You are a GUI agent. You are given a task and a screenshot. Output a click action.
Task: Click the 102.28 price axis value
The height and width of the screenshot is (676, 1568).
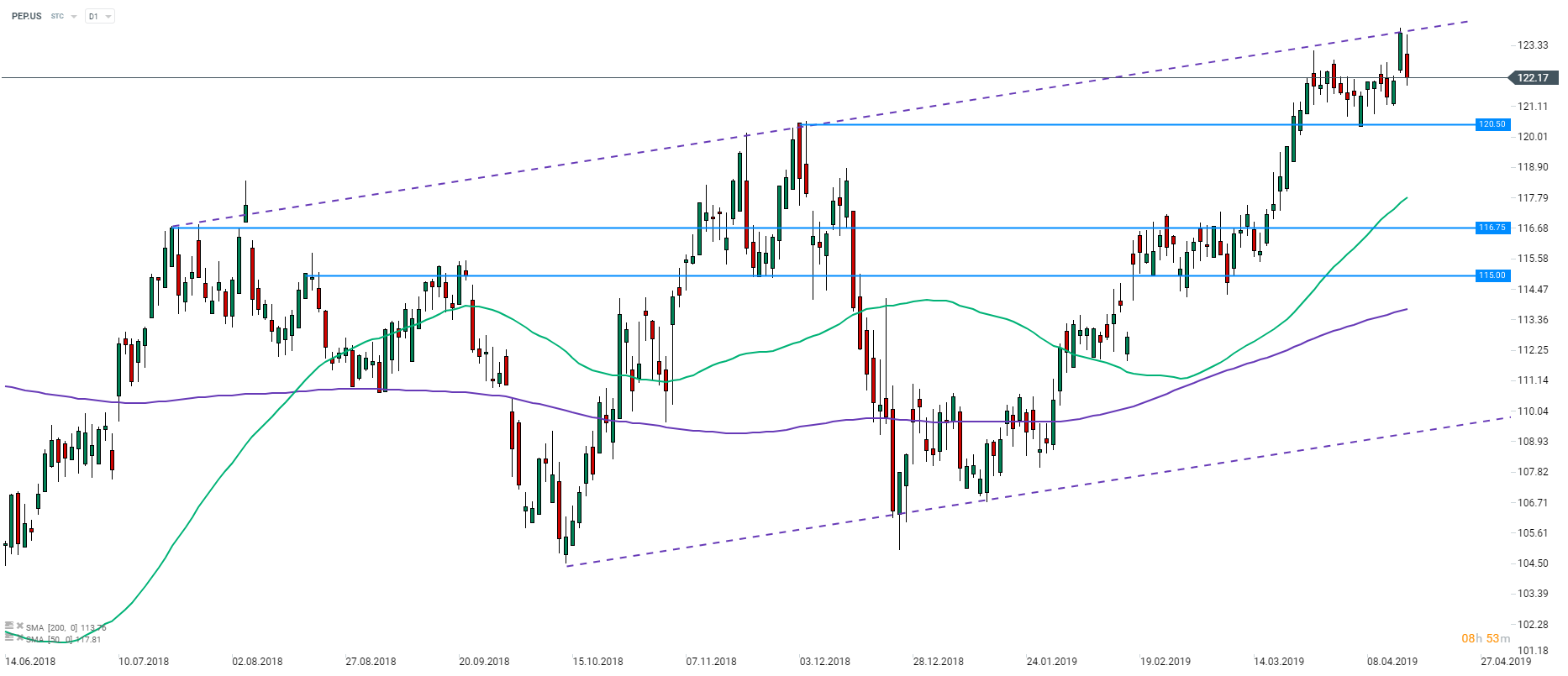pyautogui.click(x=1533, y=625)
